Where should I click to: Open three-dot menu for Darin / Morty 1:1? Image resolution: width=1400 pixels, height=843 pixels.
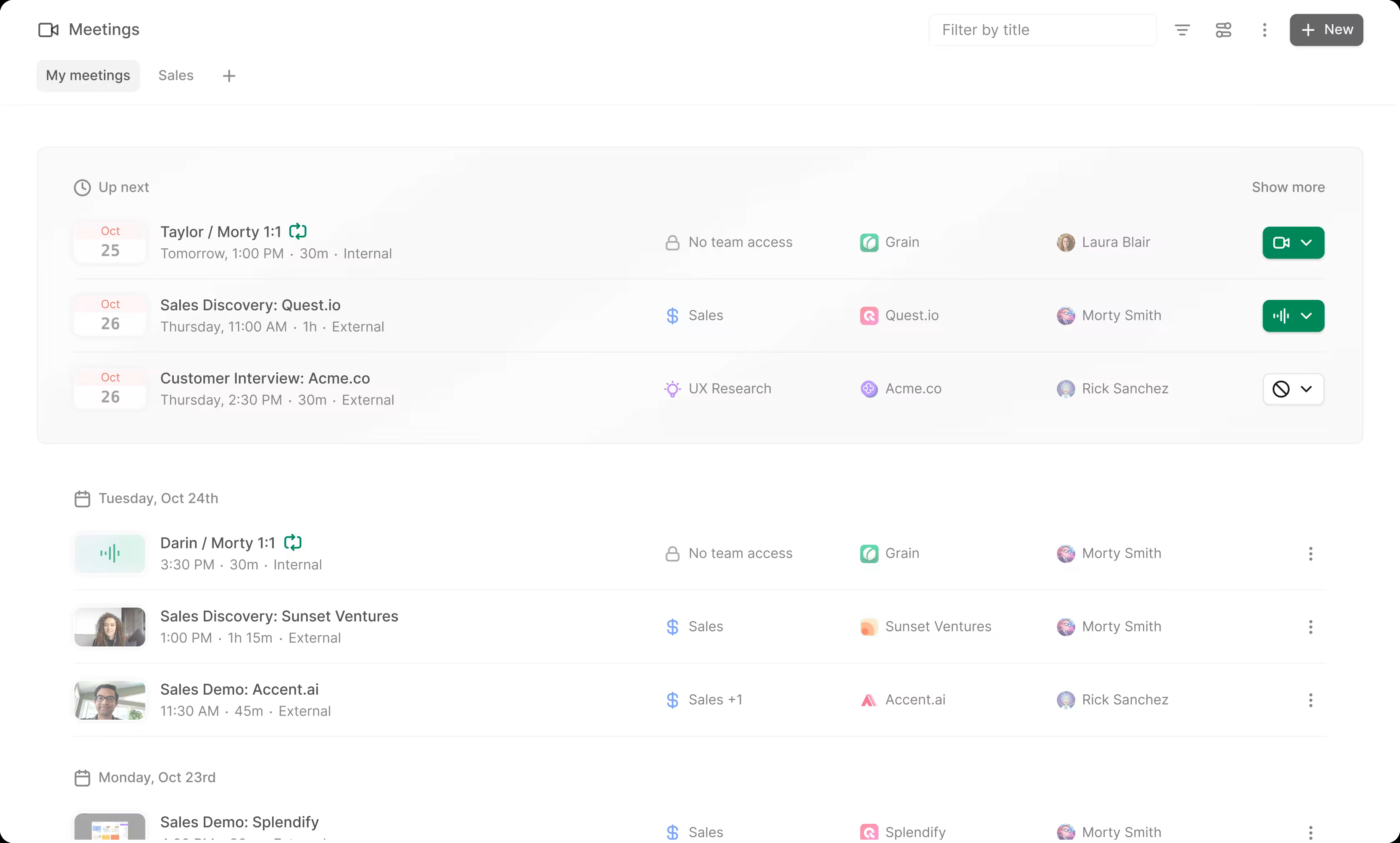tap(1310, 554)
